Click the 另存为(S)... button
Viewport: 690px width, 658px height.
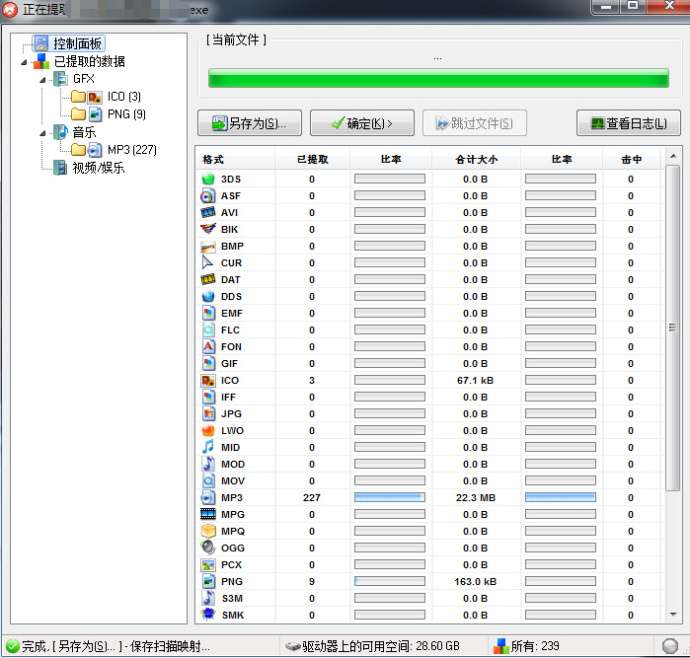coord(249,123)
